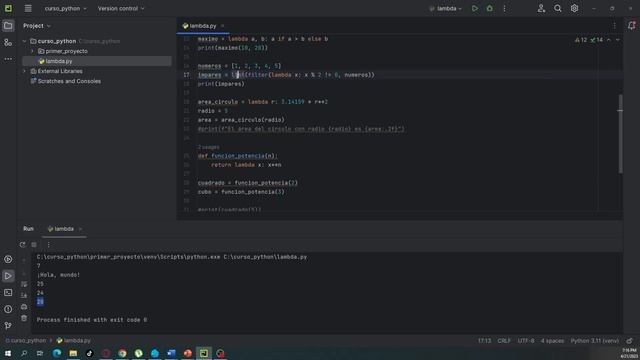The image size is (640, 360).
Task: Click lambda.py breadcrumb in status bar
Action: click(73, 340)
